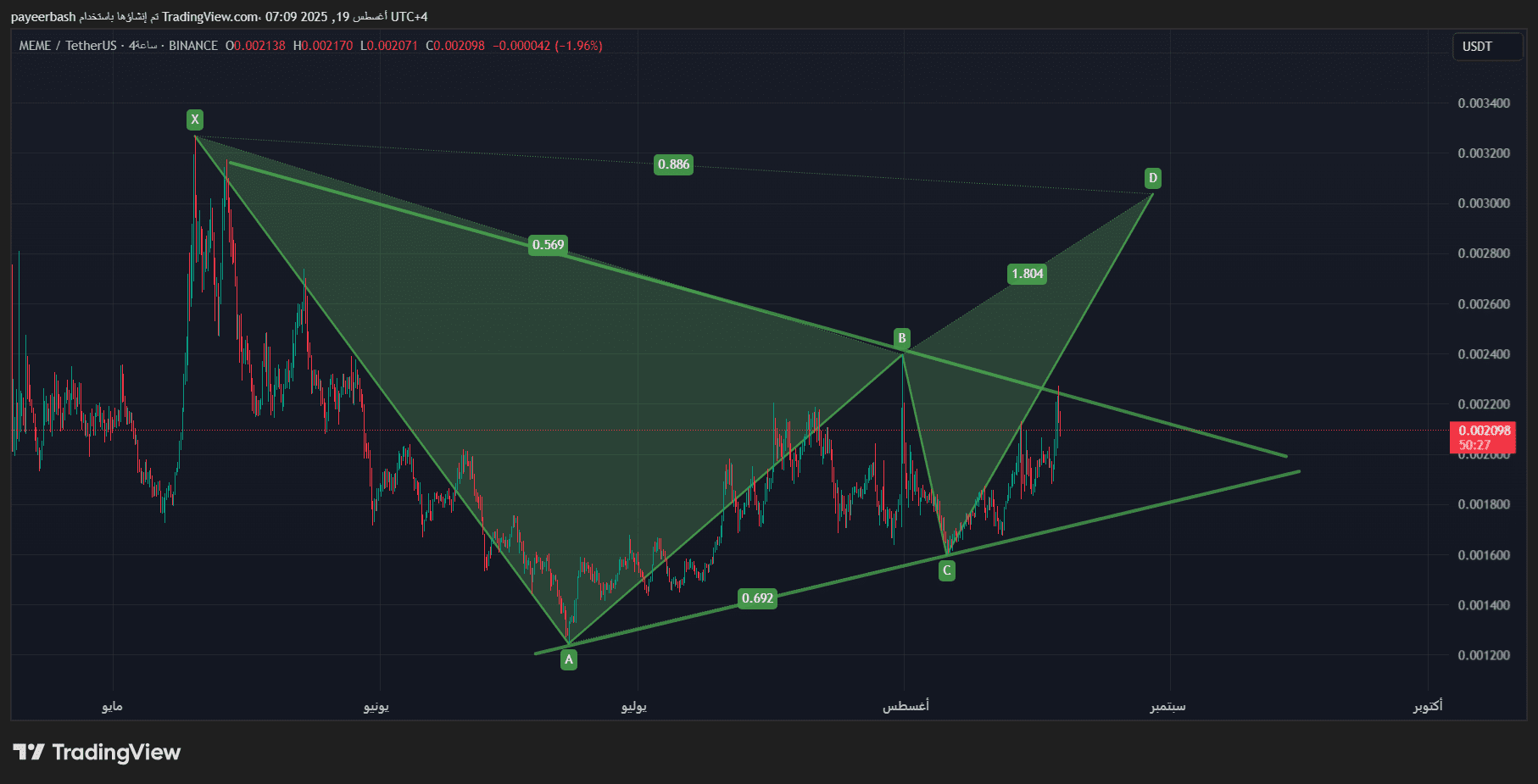Click the 0.692 ratio label

758,598
